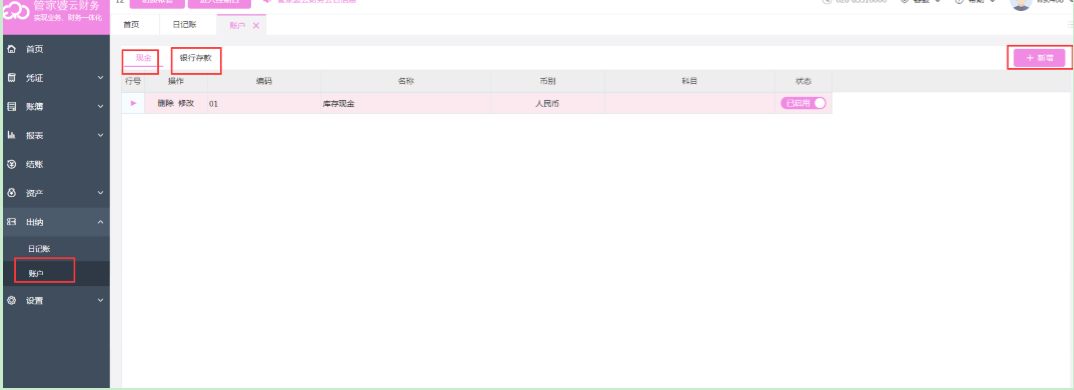Select the 凭证 voucher sidebar icon

tap(11, 78)
